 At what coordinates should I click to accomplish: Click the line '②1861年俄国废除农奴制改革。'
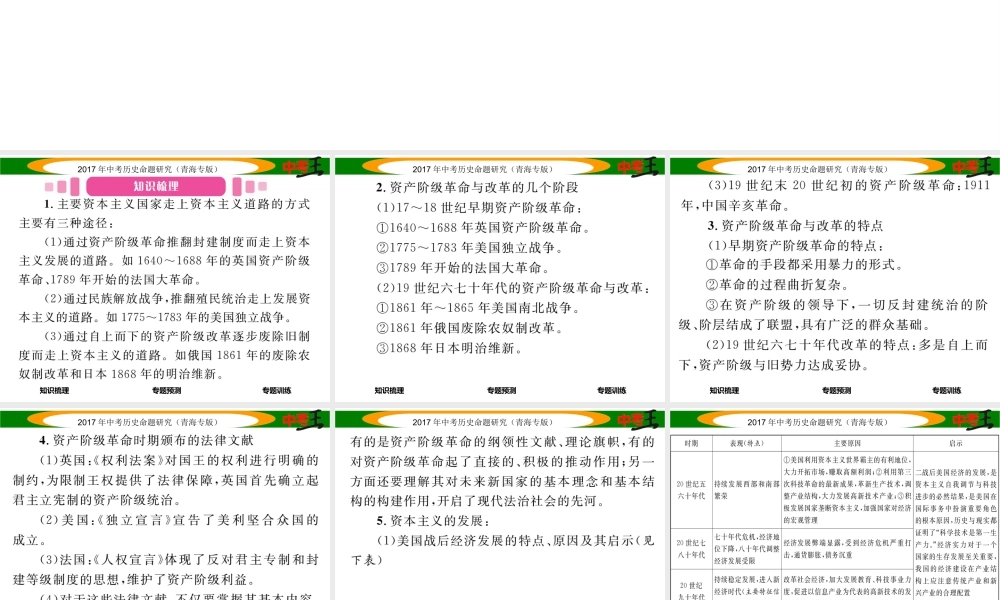(x=471, y=328)
